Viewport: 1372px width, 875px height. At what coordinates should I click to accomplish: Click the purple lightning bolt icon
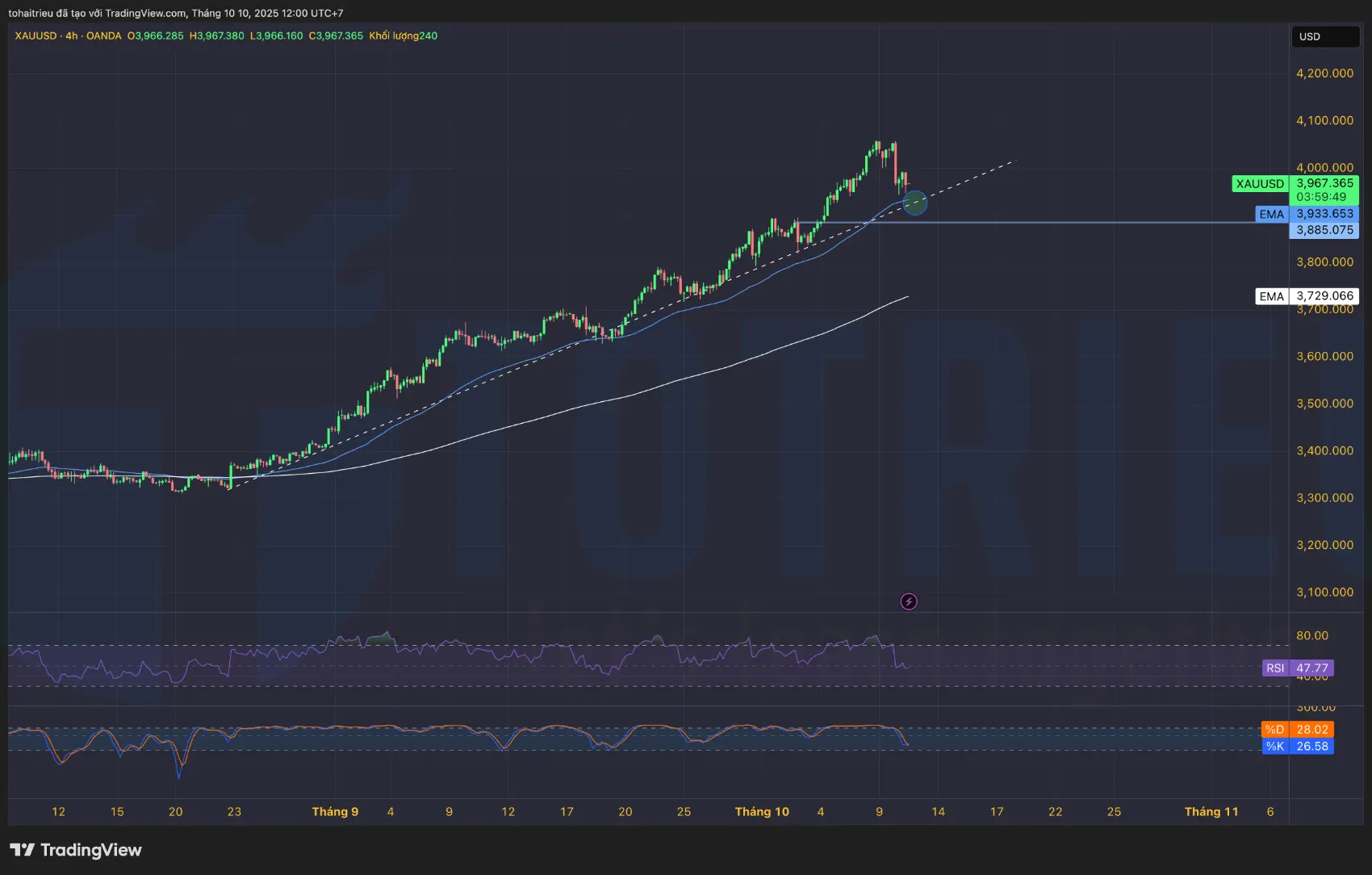click(909, 601)
